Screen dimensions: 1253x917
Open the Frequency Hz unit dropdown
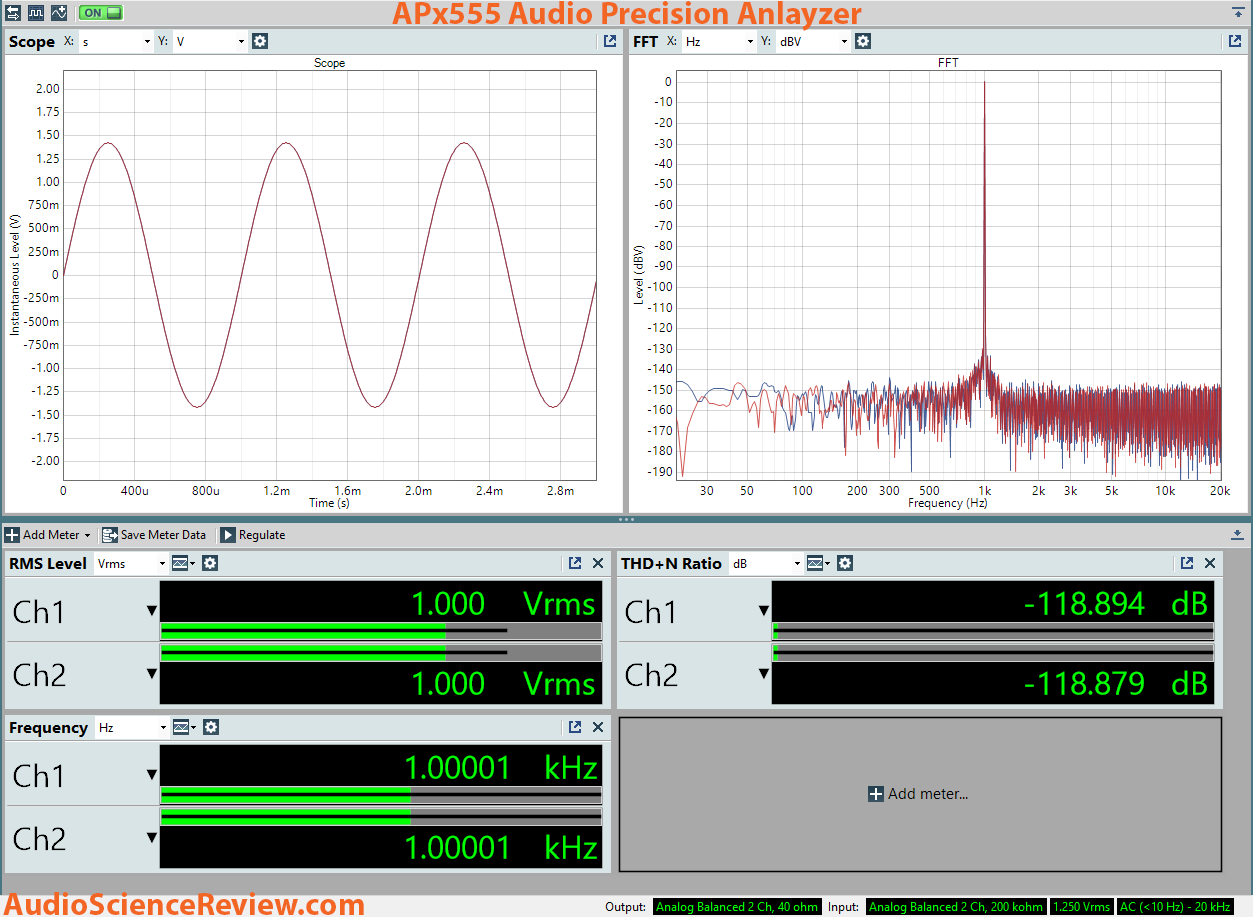131,728
